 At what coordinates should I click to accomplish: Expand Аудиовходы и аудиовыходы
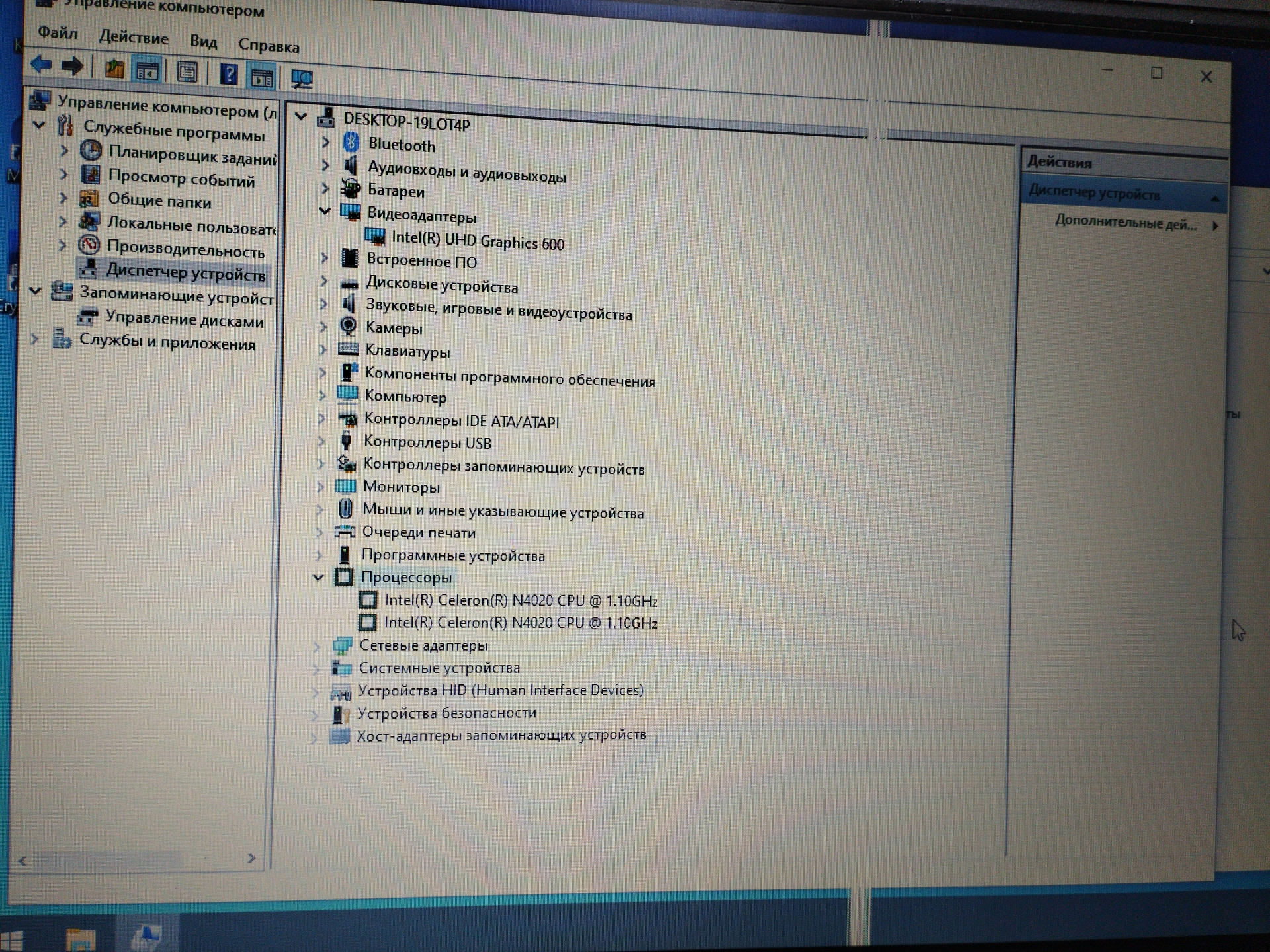325,165
